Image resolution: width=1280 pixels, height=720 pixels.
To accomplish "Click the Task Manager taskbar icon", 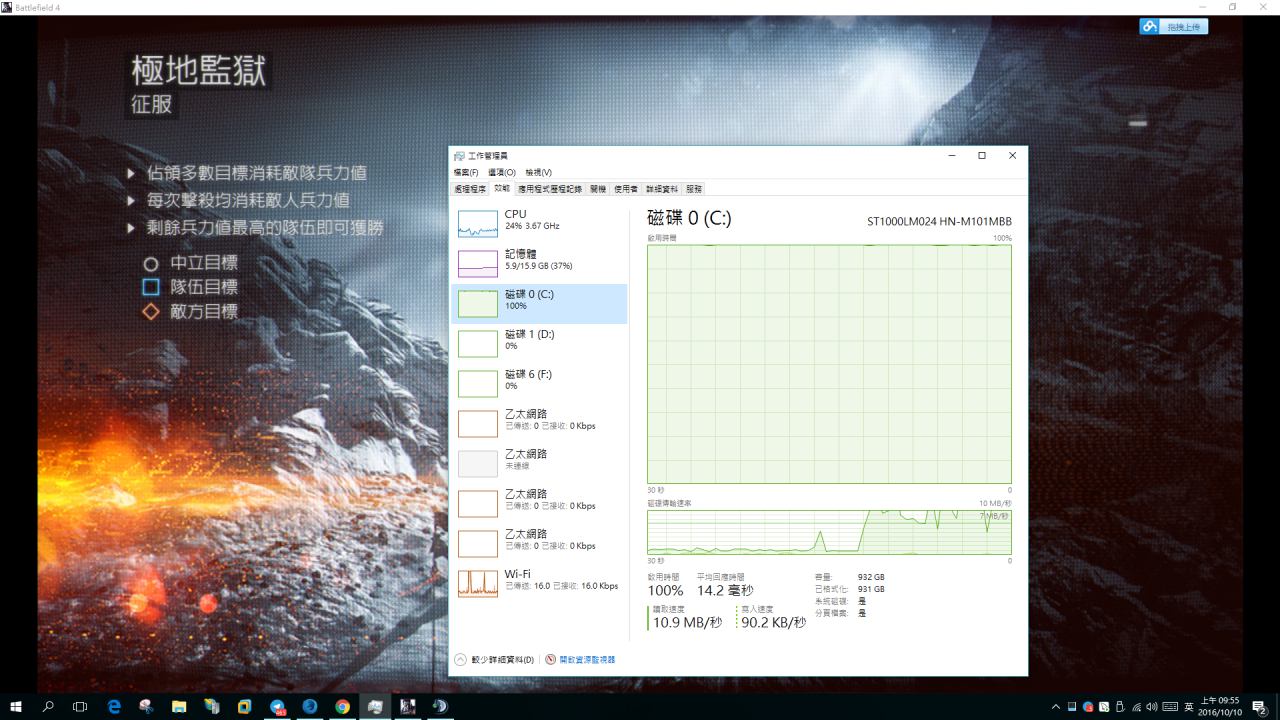I will (375, 706).
